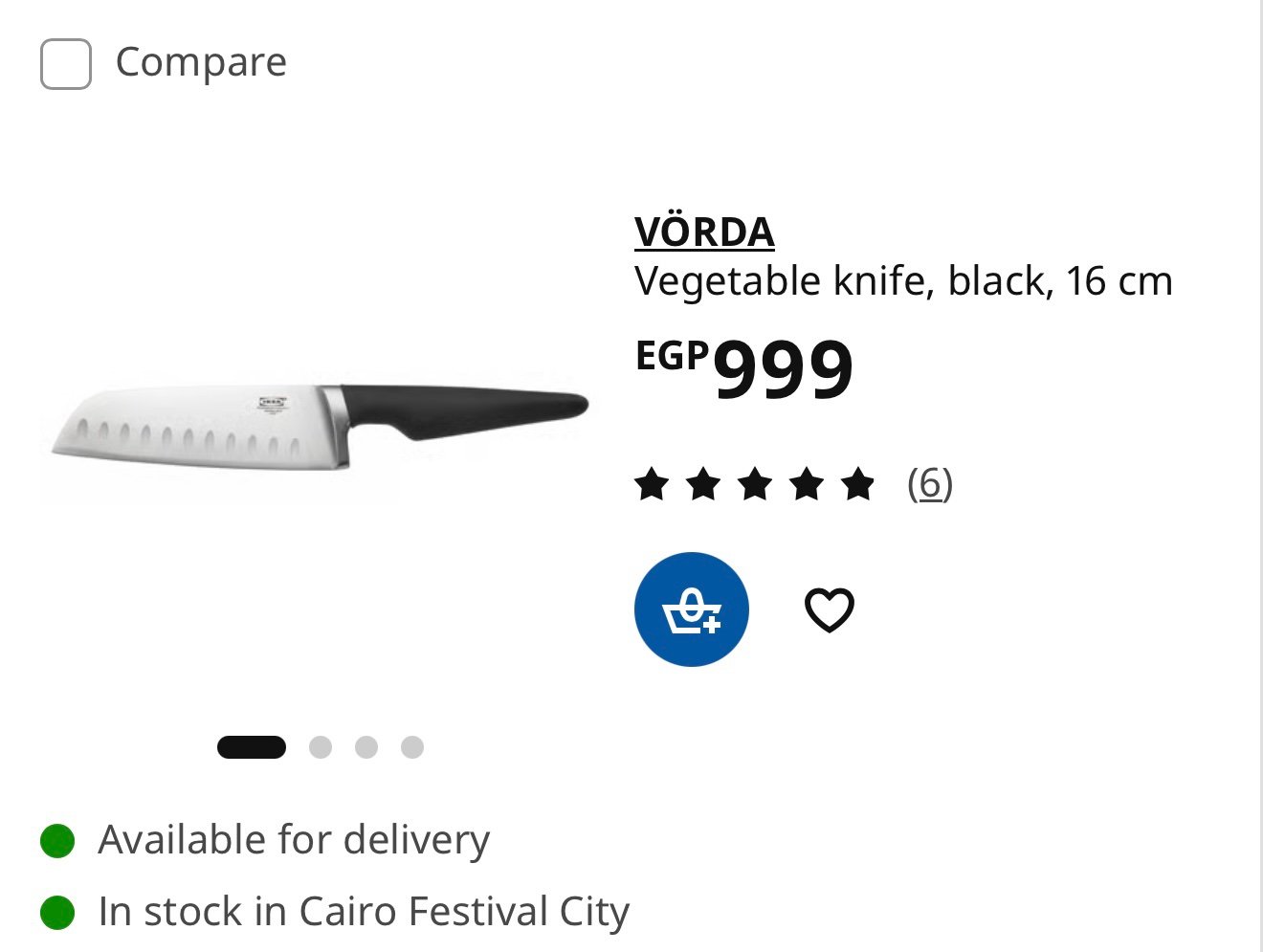
Task: Click the second rating star
Action: pos(703,484)
